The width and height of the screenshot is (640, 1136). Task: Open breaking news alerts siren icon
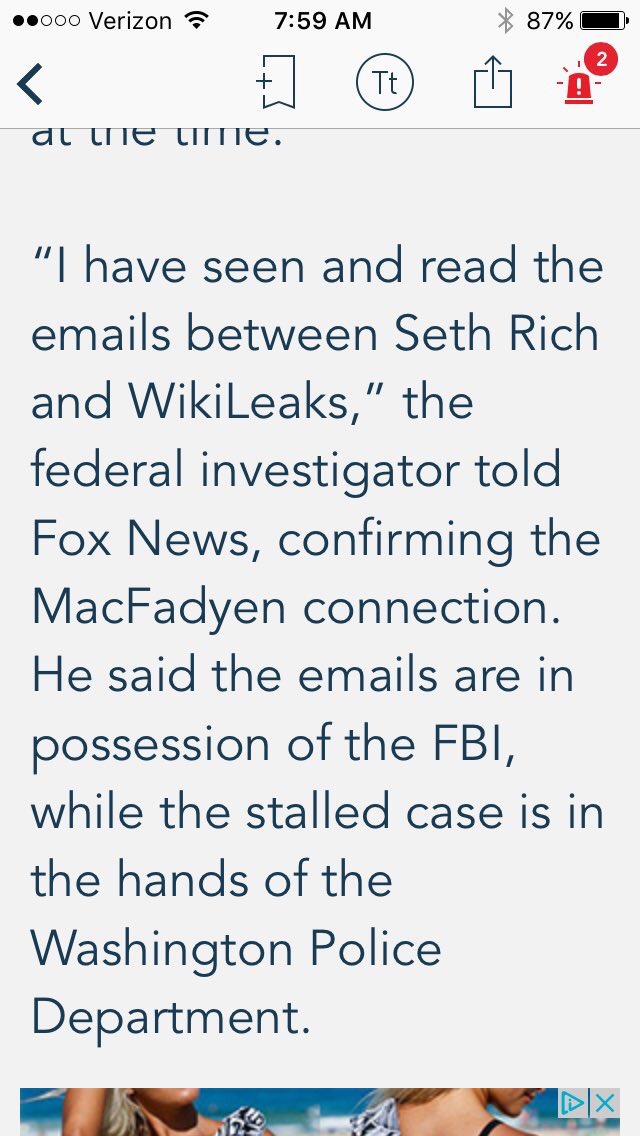coord(577,86)
